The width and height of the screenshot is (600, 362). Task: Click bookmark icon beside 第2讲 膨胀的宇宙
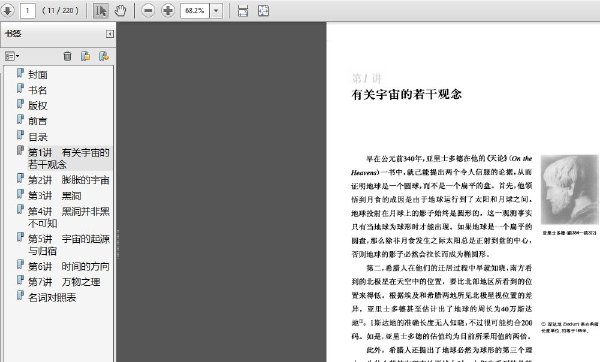coord(20,178)
